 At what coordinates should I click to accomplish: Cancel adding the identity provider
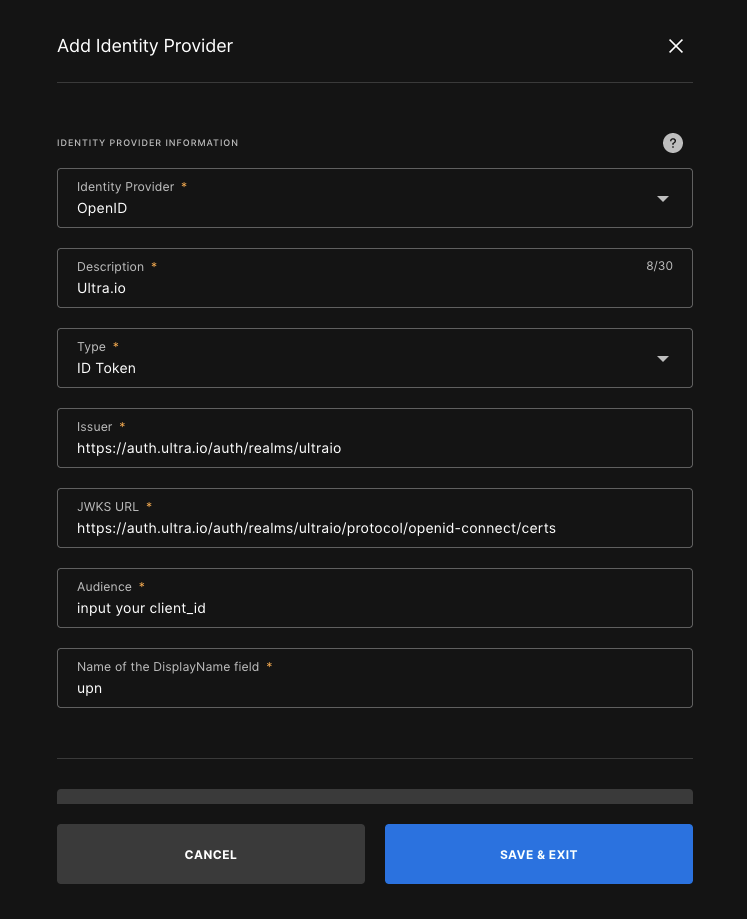[x=211, y=854]
